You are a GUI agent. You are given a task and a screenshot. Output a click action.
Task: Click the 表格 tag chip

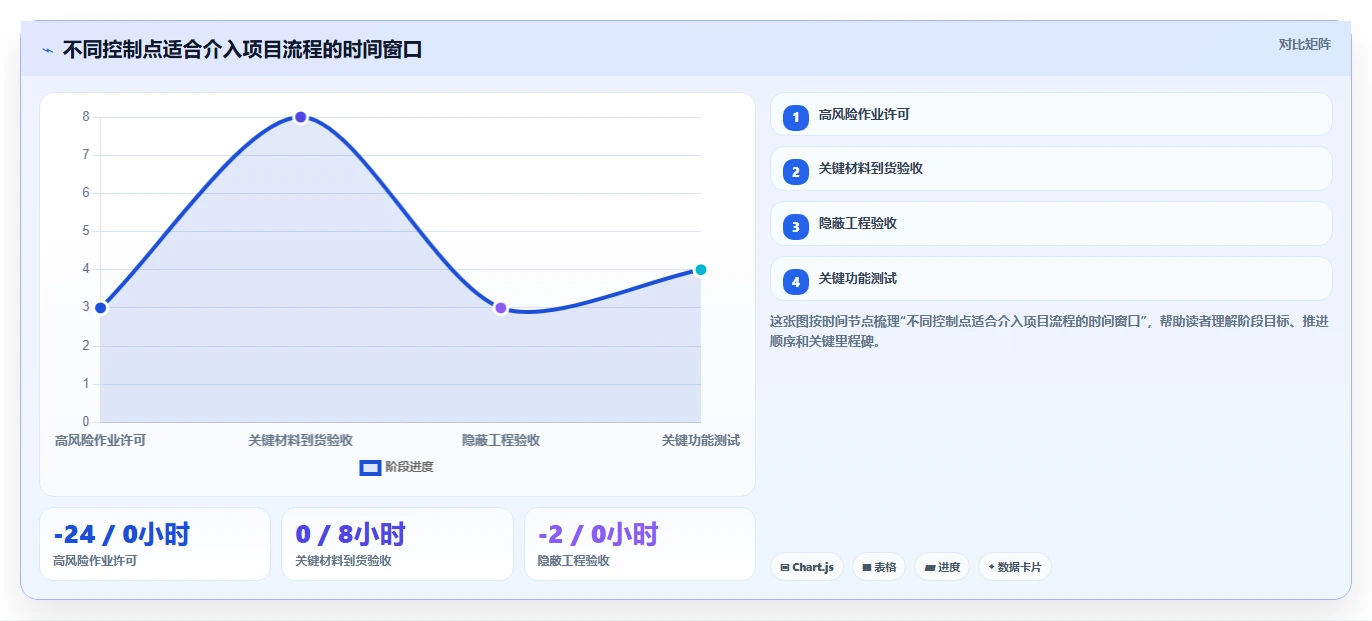tap(879, 567)
